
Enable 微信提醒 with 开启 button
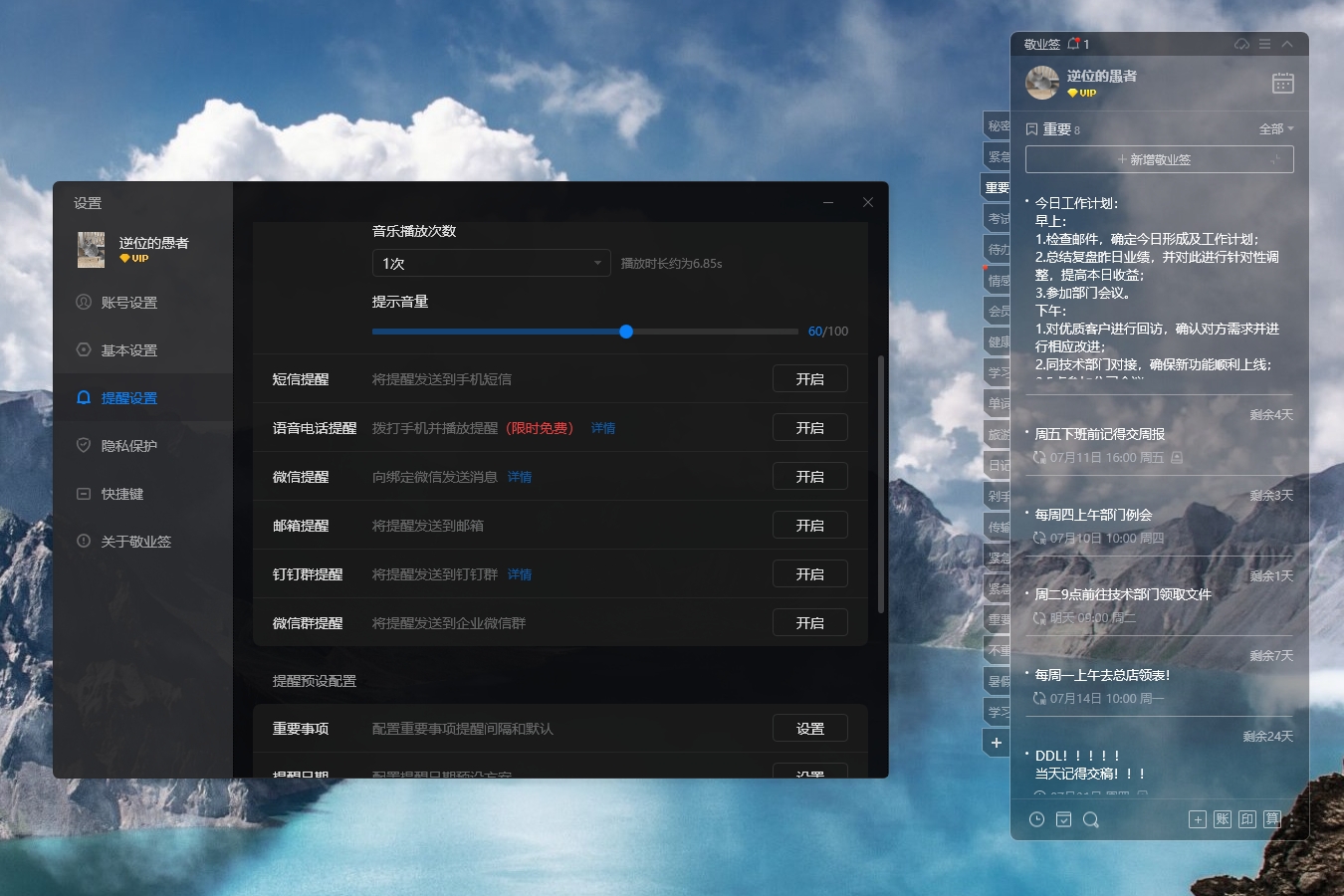(x=810, y=477)
